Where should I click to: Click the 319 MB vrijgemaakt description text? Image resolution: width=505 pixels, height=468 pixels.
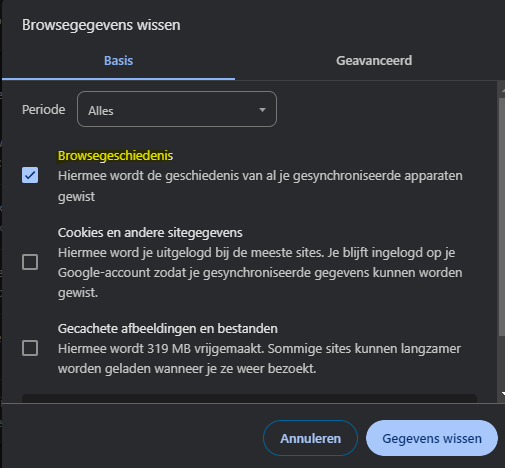[x=259, y=359]
